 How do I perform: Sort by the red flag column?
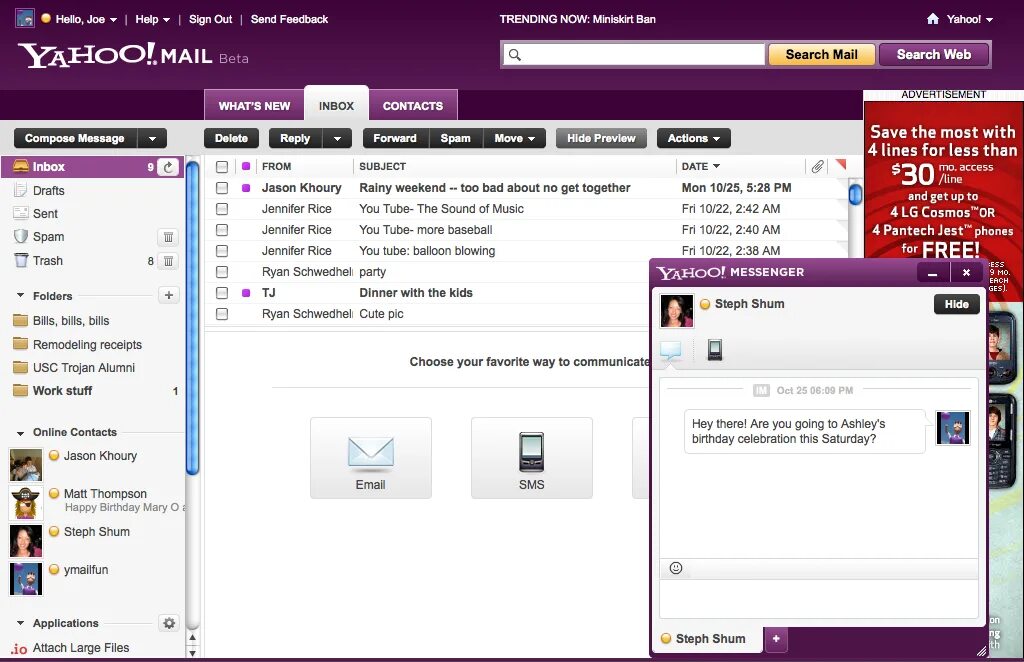(x=840, y=165)
